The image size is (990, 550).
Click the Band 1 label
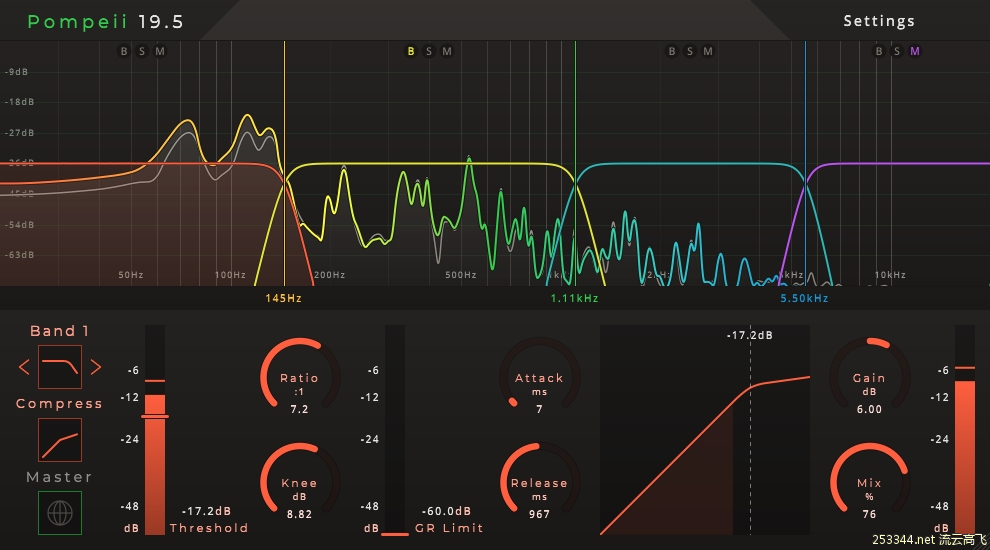coord(60,331)
